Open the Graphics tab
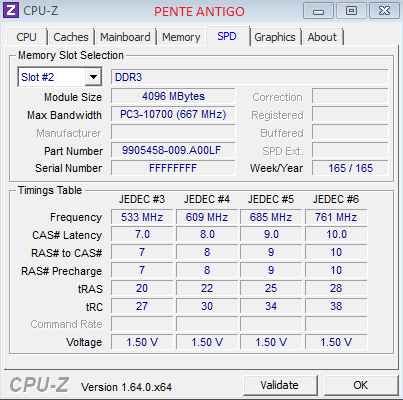Screen dimensions: 403x400 [x=275, y=37]
